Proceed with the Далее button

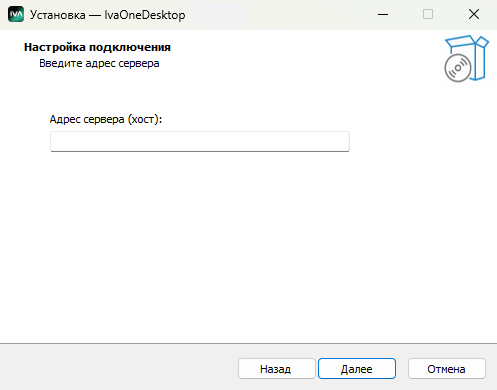click(x=357, y=369)
